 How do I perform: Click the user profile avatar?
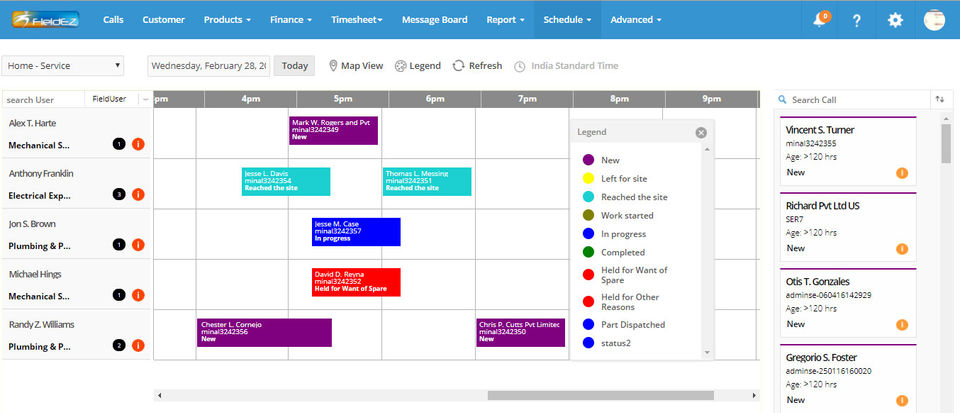[934, 20]
